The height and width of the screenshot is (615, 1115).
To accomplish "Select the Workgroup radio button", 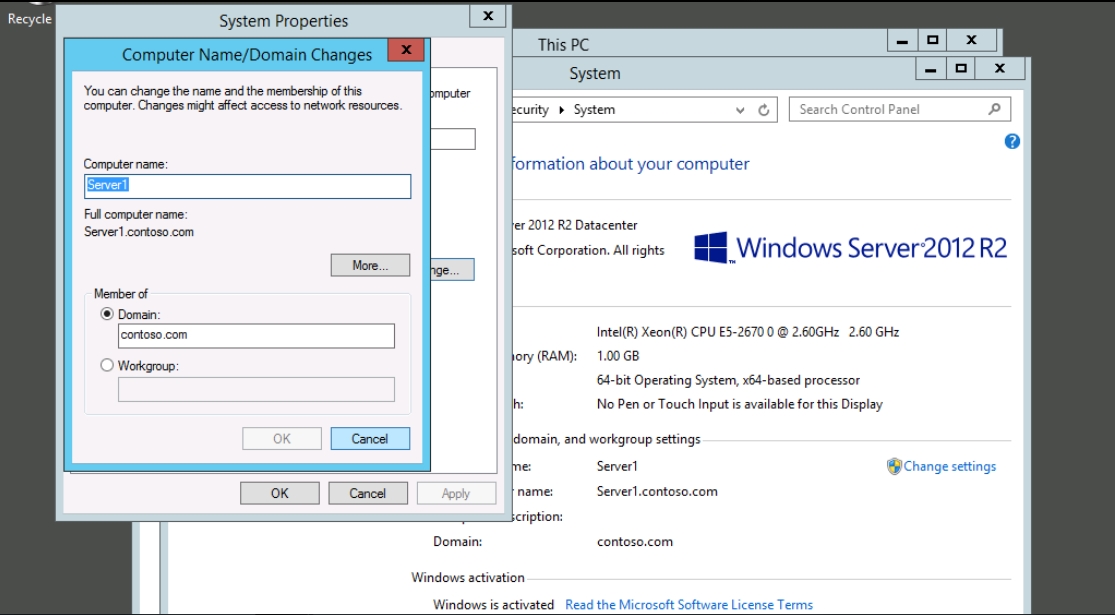I will point(107,365).
